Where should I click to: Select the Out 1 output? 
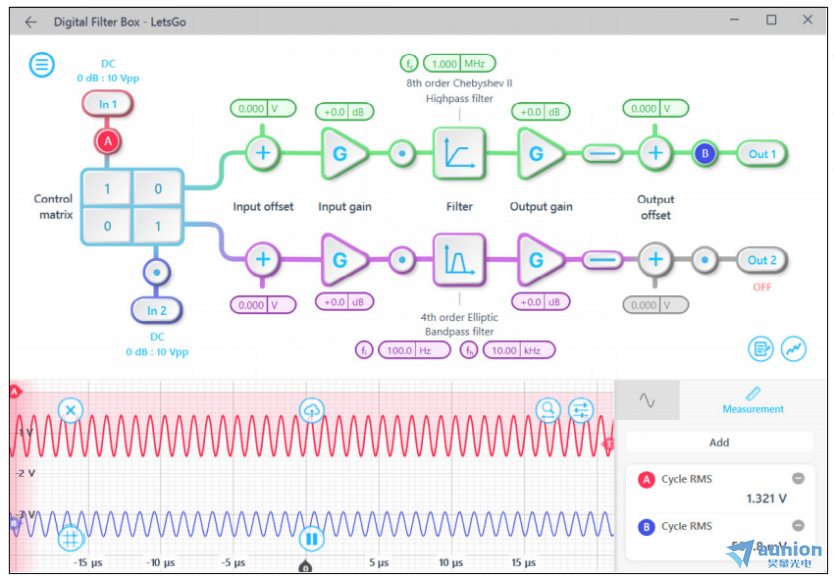click(x=762, y=154)
